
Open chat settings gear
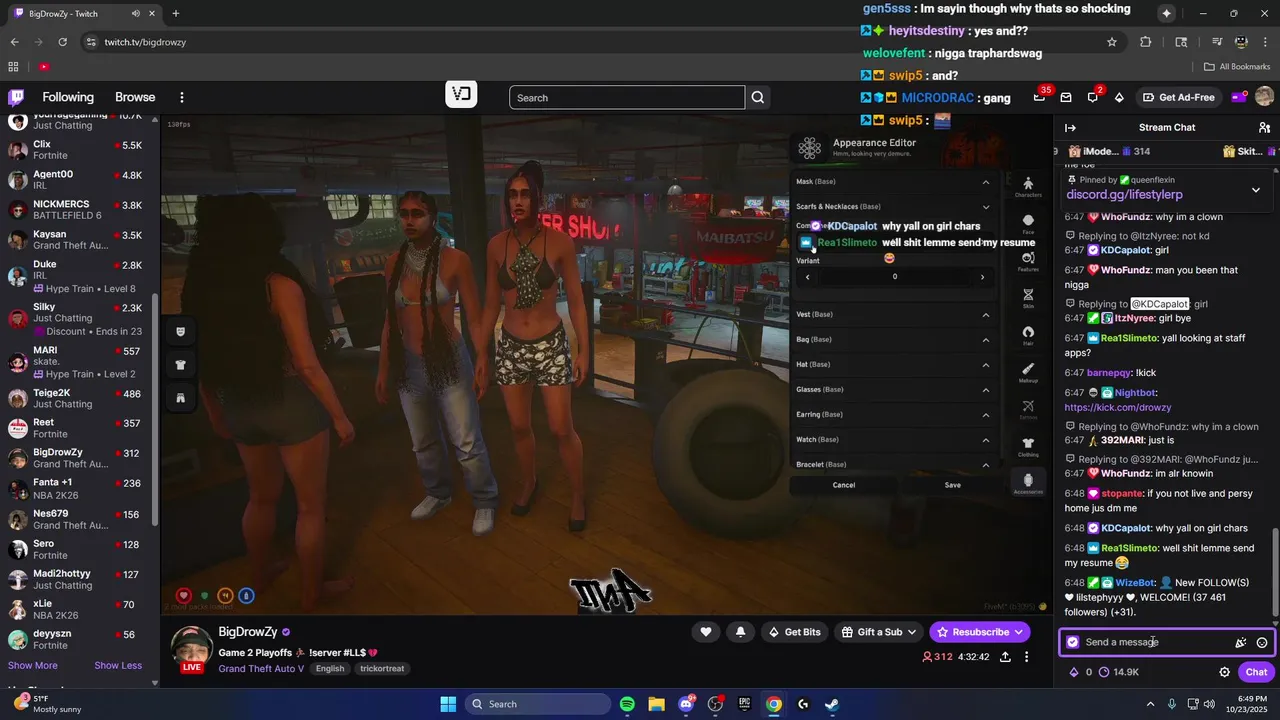(1224, 672)
